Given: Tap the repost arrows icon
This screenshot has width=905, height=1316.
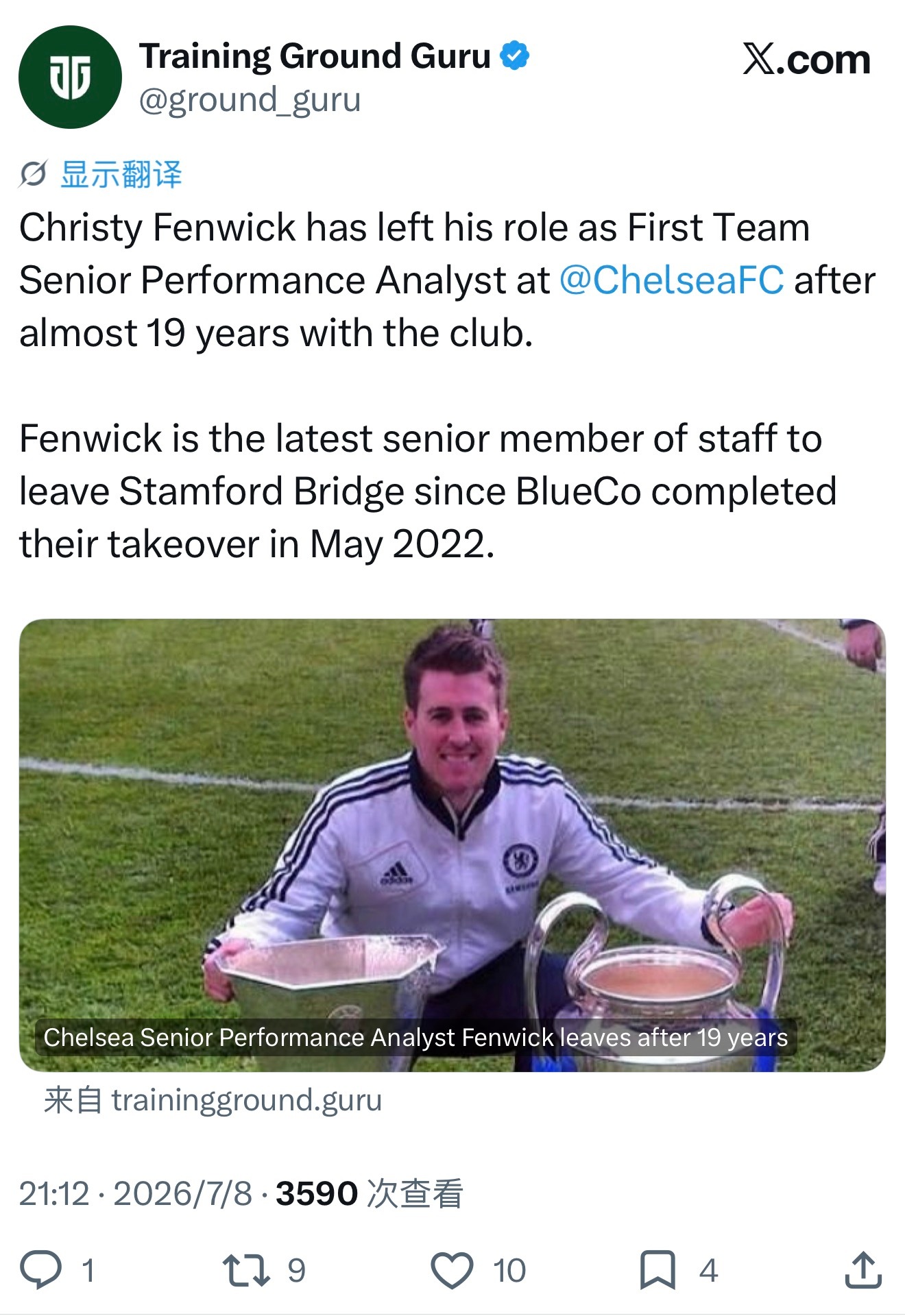Looking at the screenshot, I should click(245, 1269).
